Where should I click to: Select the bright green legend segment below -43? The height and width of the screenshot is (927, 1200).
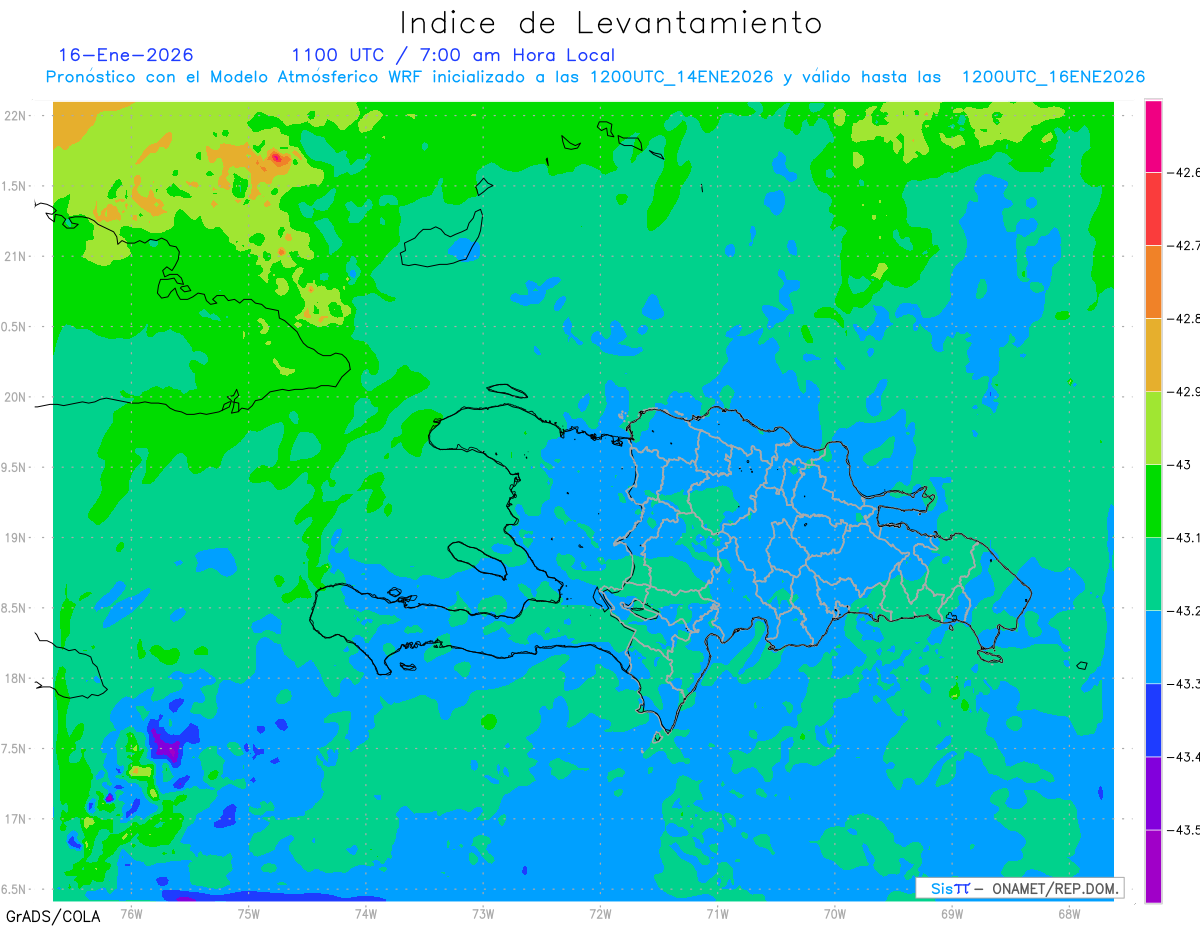(1153, 500)
